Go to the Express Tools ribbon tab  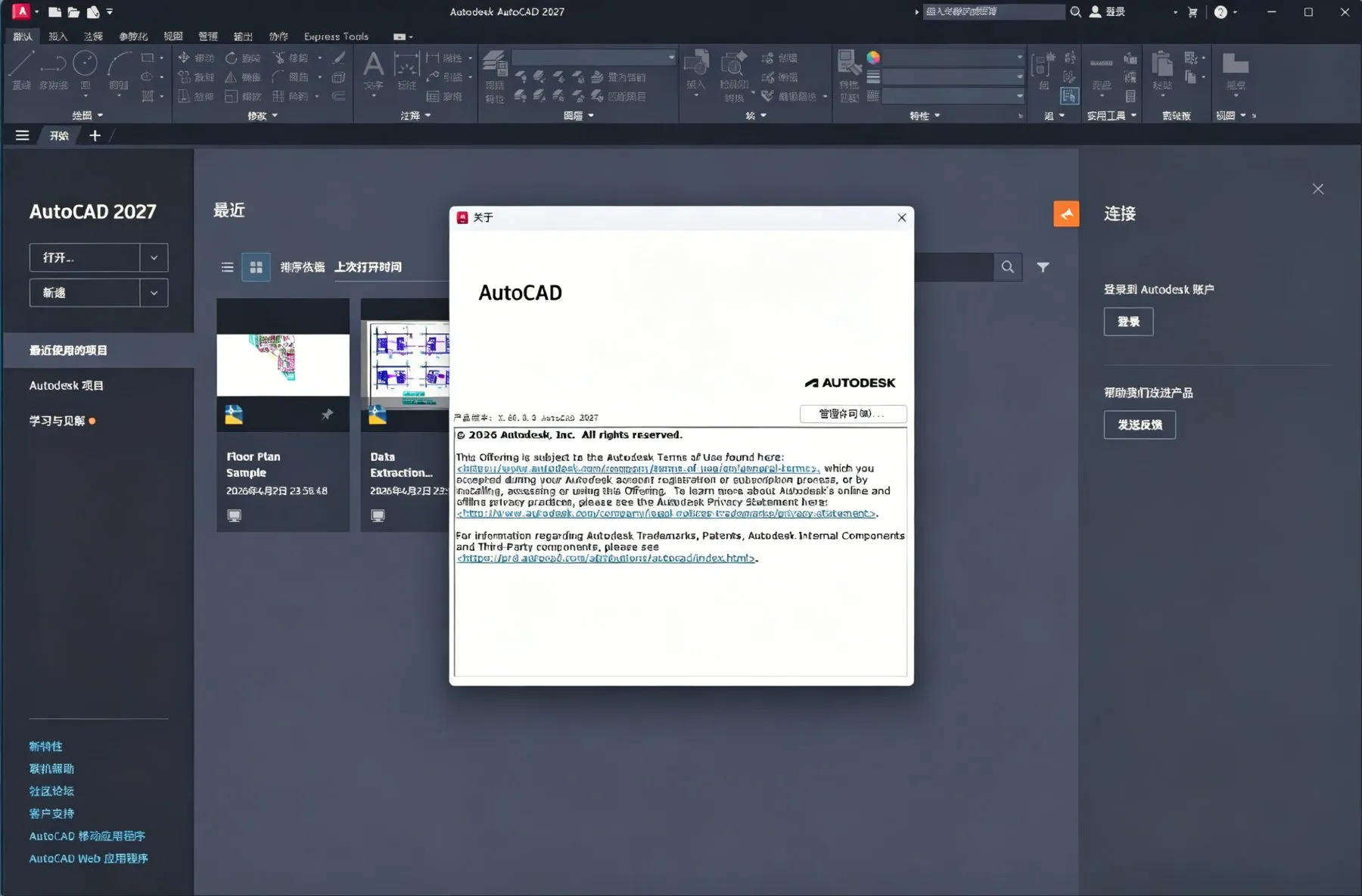click(336, 36)
